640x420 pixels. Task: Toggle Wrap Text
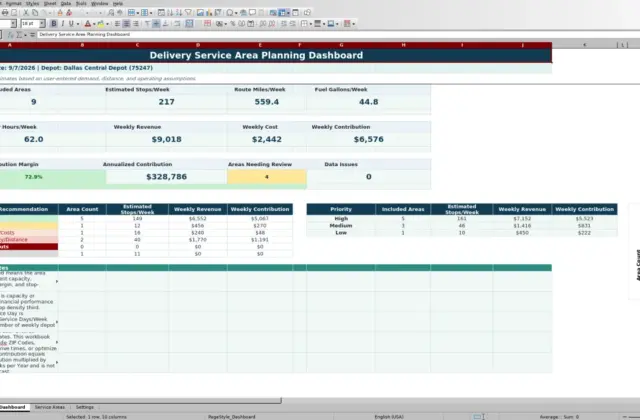tap(177, 24)
